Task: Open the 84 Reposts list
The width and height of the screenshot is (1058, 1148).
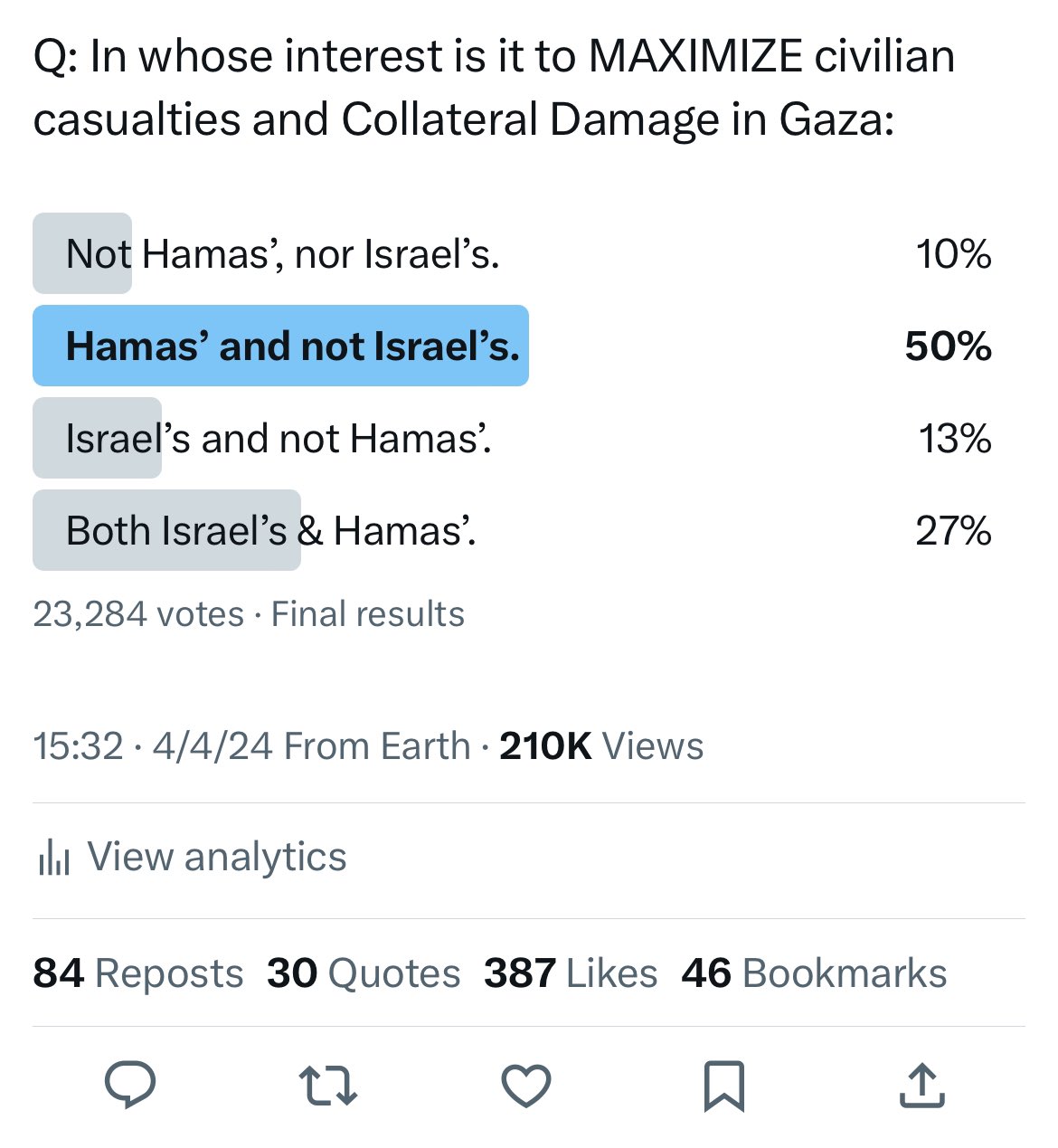Action: pyautogui.click(x=138, y=973)
